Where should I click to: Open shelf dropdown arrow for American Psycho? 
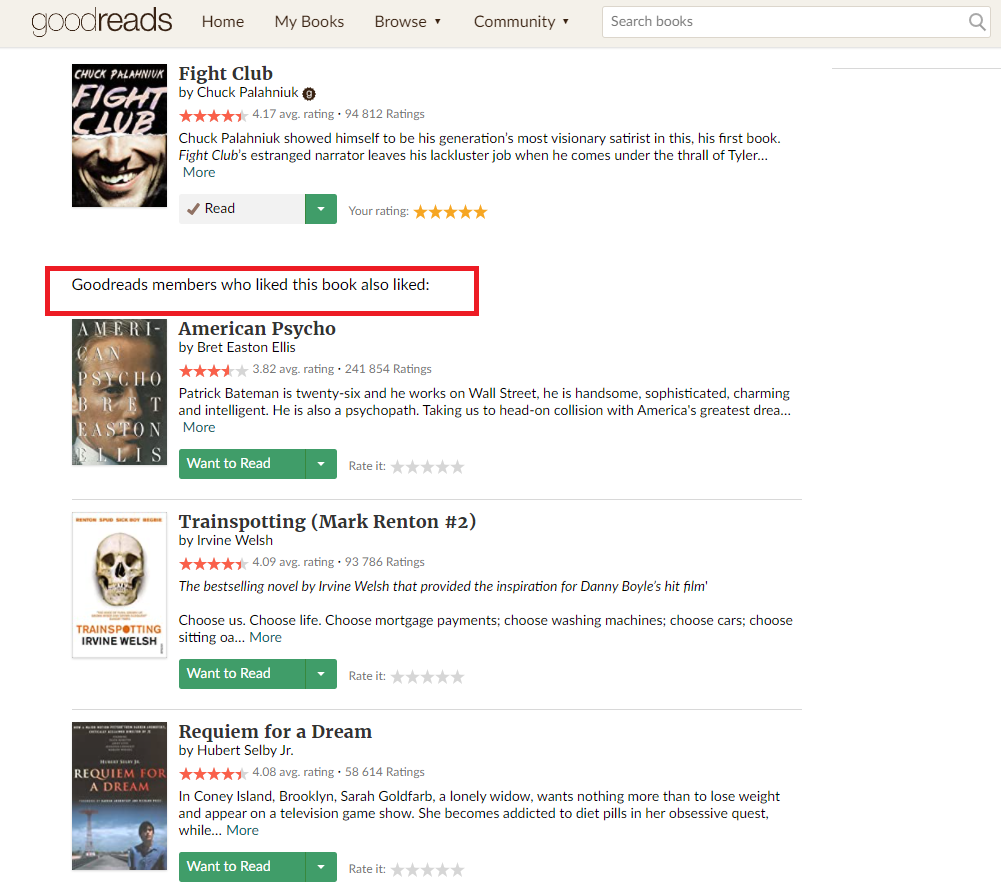[x=321, y=464]
